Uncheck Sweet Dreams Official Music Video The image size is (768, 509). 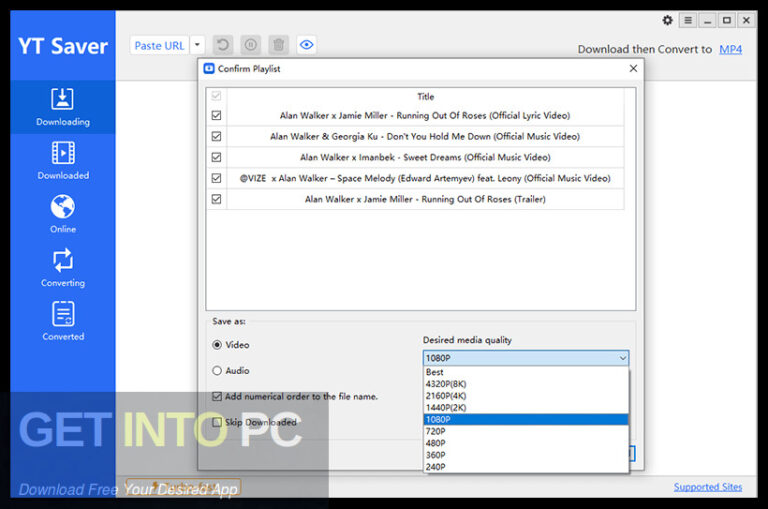pos(216,157)
